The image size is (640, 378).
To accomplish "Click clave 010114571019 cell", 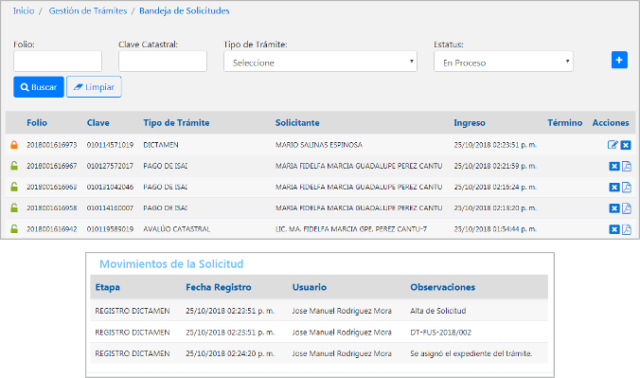I will [x=110, y=145].
